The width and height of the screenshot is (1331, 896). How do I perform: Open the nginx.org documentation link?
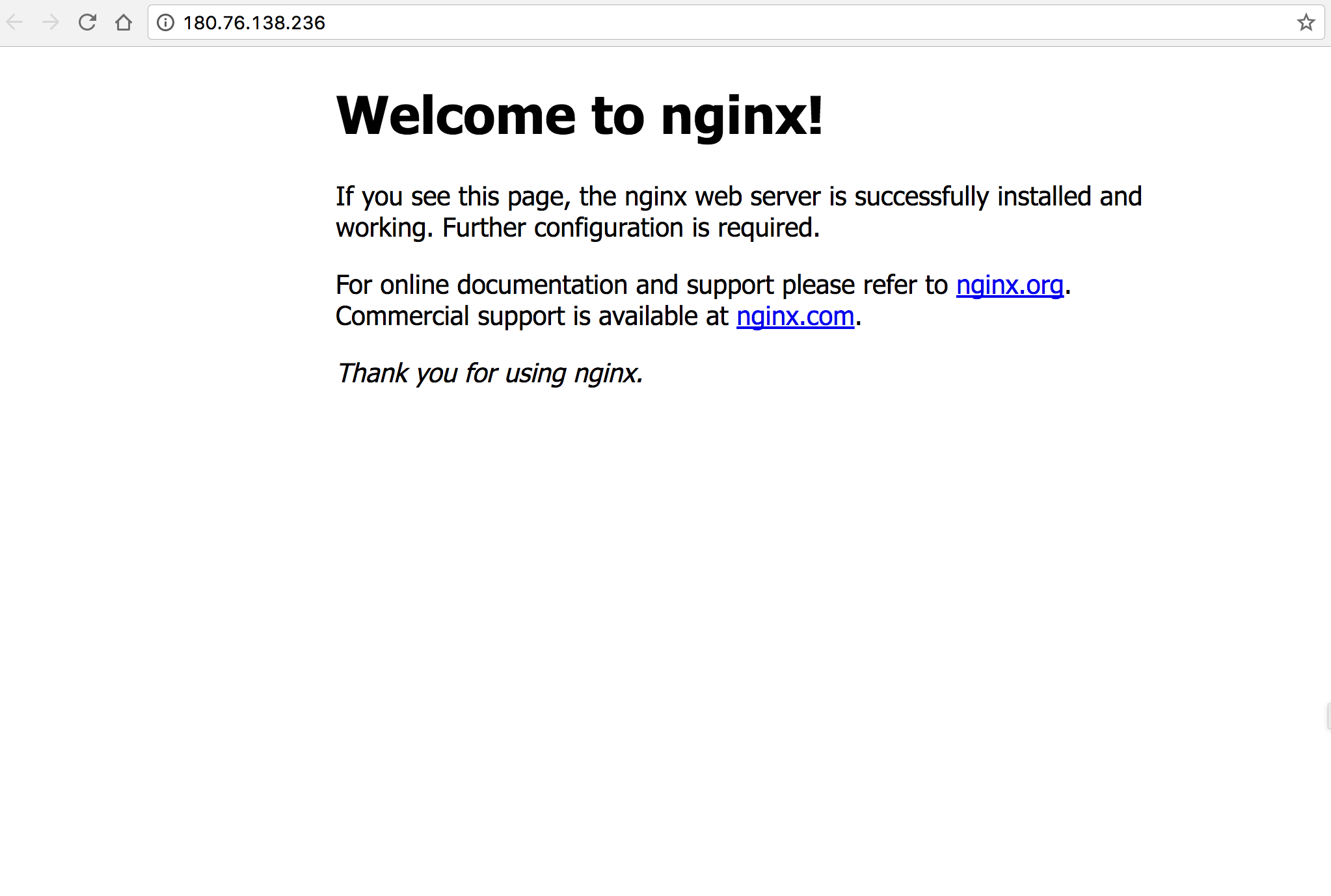coord(1010,285)
